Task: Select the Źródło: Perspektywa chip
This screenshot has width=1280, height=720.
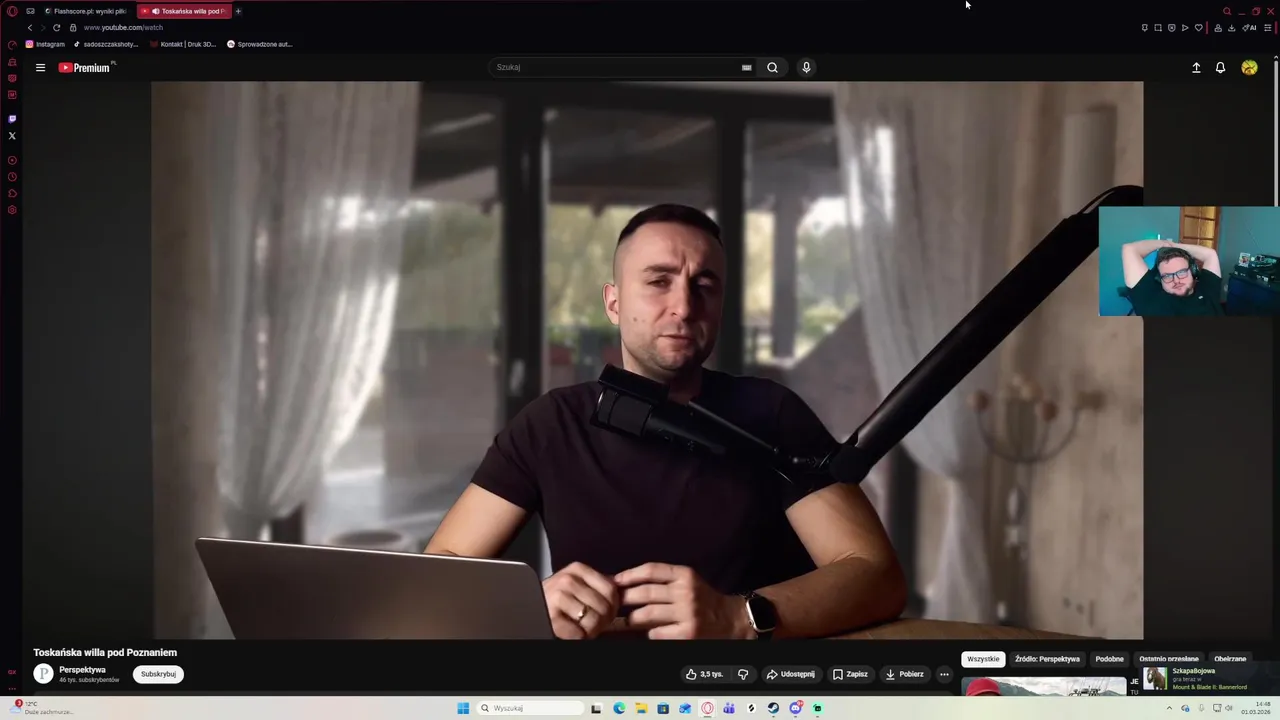Action: 1047,659
